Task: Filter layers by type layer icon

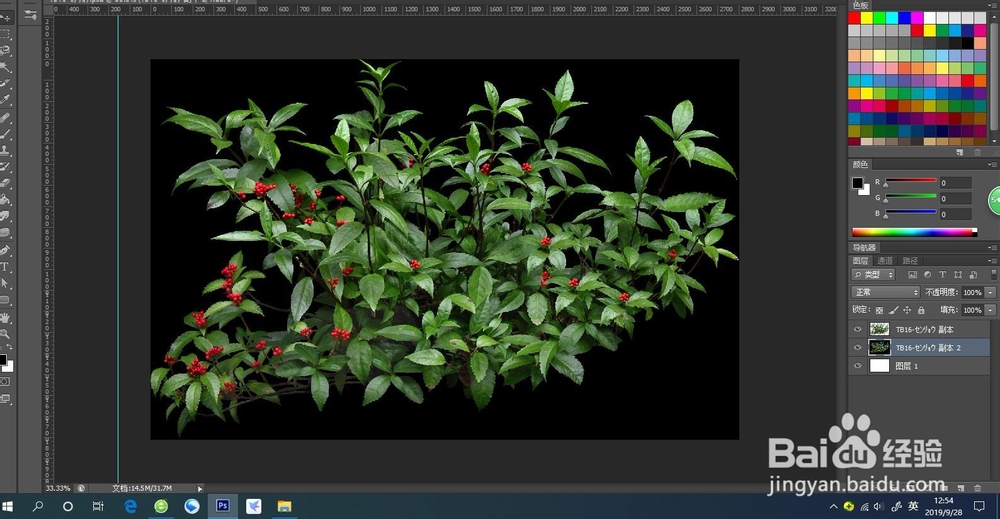Action: coord(943,275)
